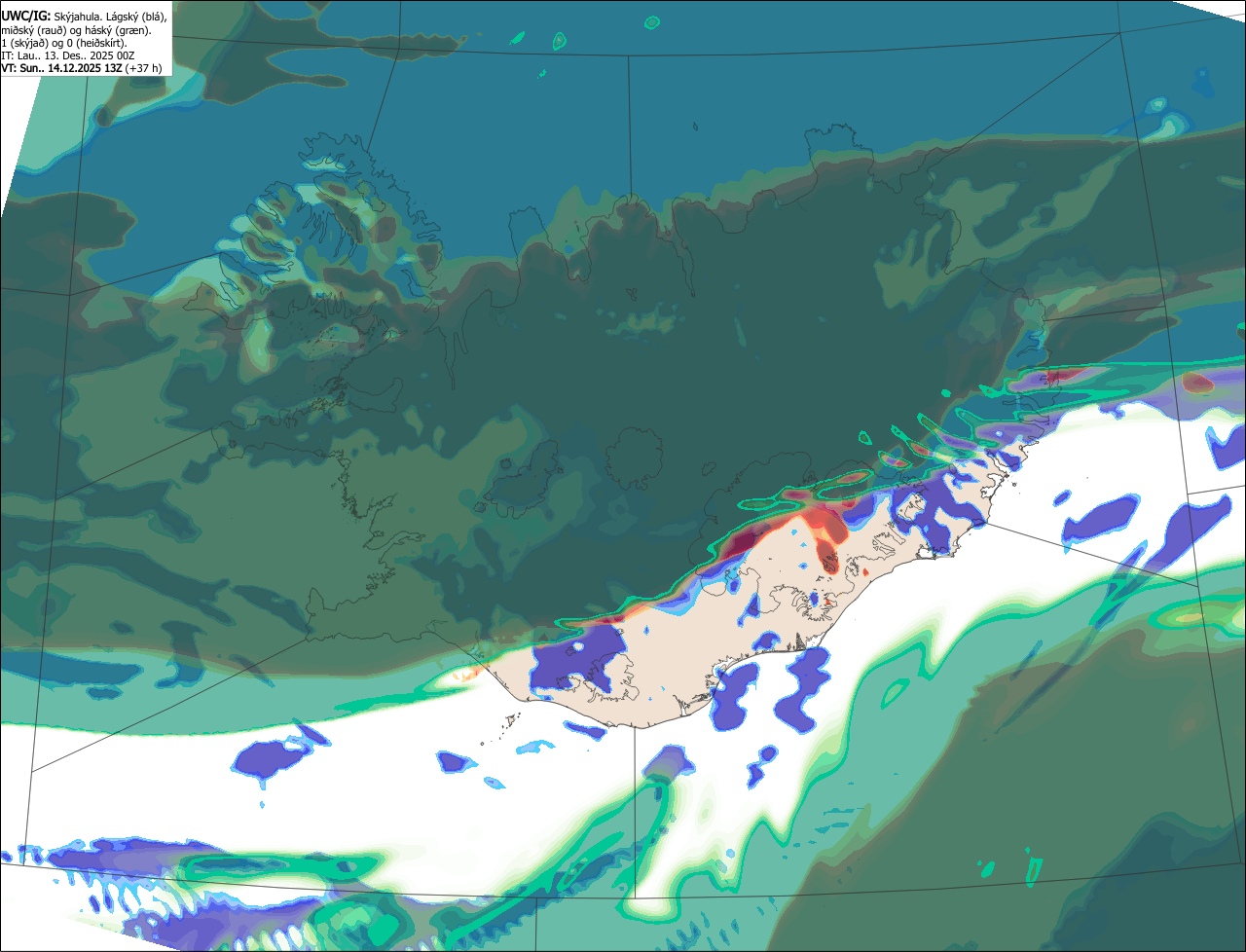Click the 'UWC/IG:' bold title label
The image size is (1246, 952).
point(26,16)
